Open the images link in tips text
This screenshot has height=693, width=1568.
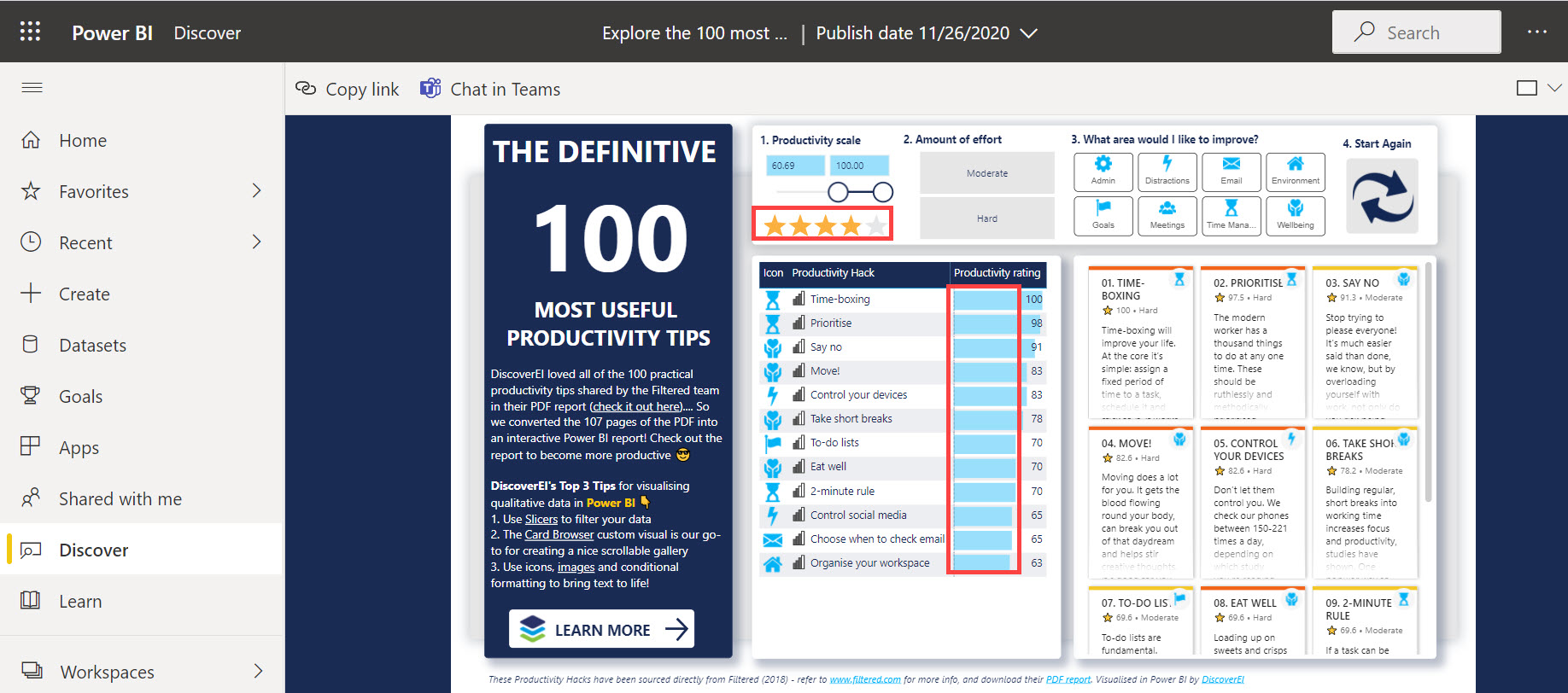point(576,567)
